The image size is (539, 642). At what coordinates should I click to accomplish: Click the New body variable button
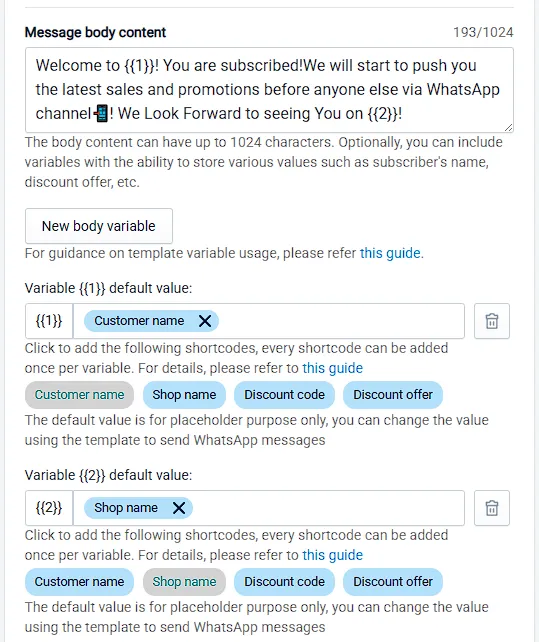(x=99, y=226)
